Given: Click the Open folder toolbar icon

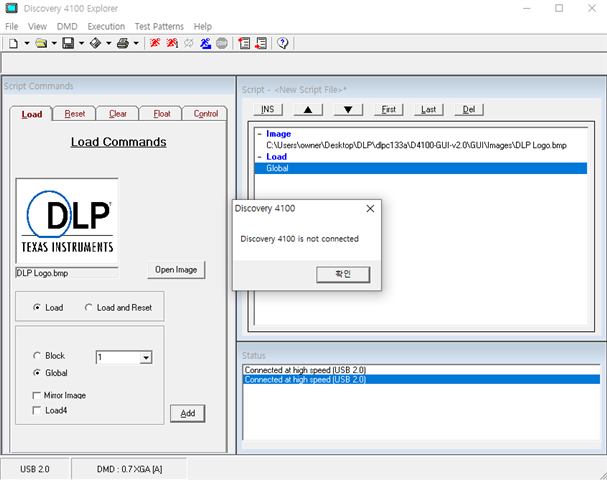Looking at the screenshot, I should pyautogui.click(x=41, y=43).
